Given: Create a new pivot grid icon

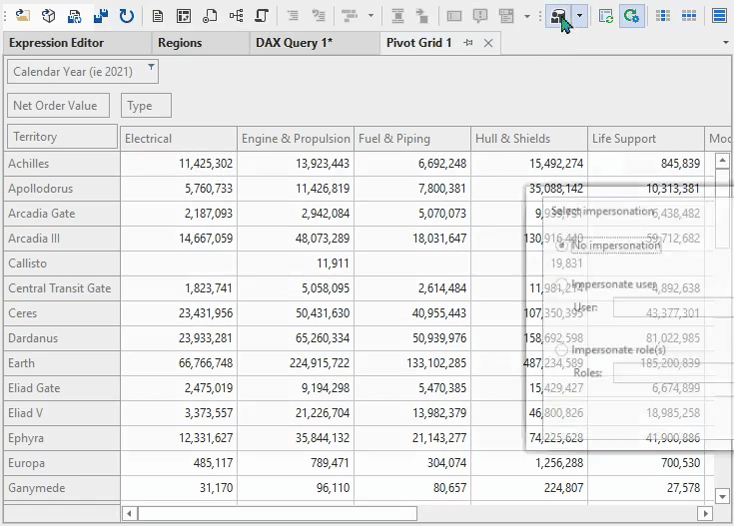Looking at the screenshot, I should click(184, 16).
